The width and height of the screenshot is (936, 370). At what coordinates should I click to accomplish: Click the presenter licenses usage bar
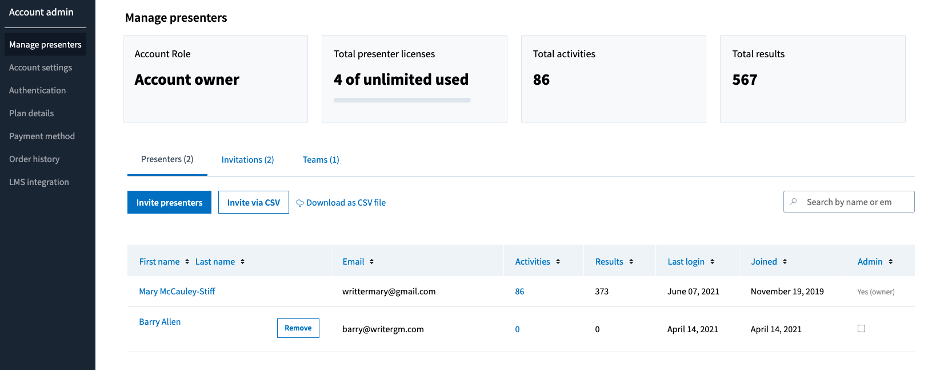[x=402, y=100]
